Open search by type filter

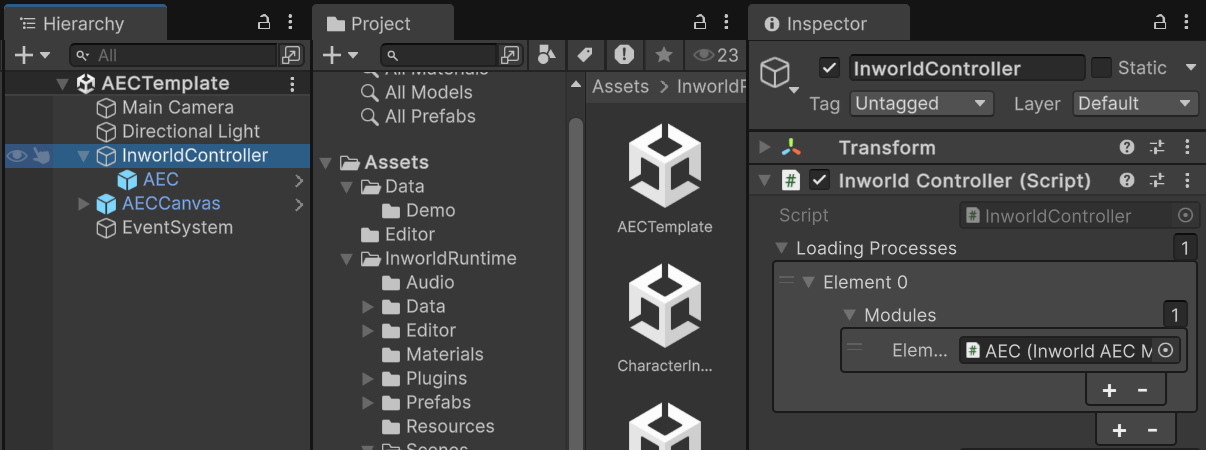547,55
